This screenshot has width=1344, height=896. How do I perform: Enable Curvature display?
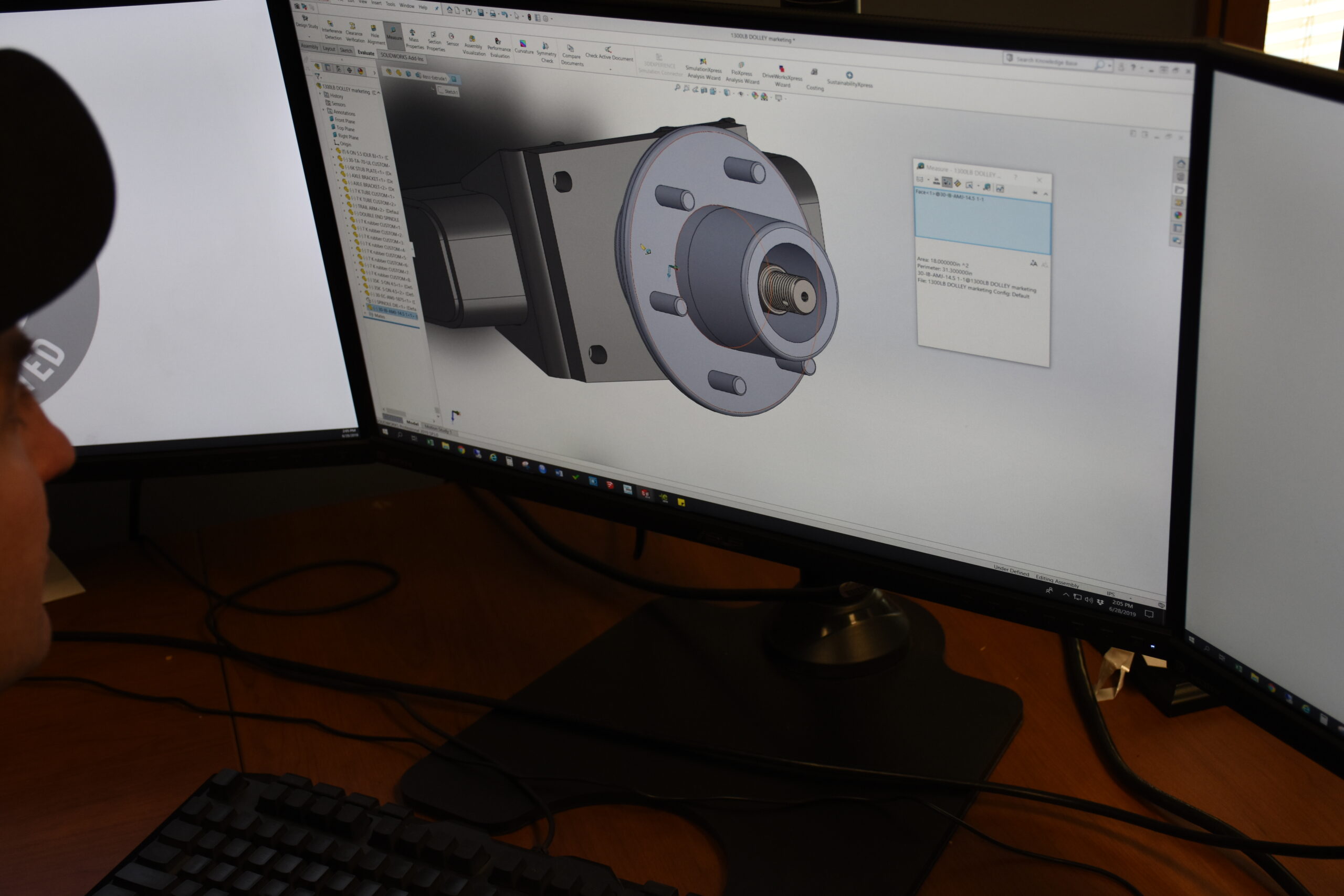(x=523, y=47)
